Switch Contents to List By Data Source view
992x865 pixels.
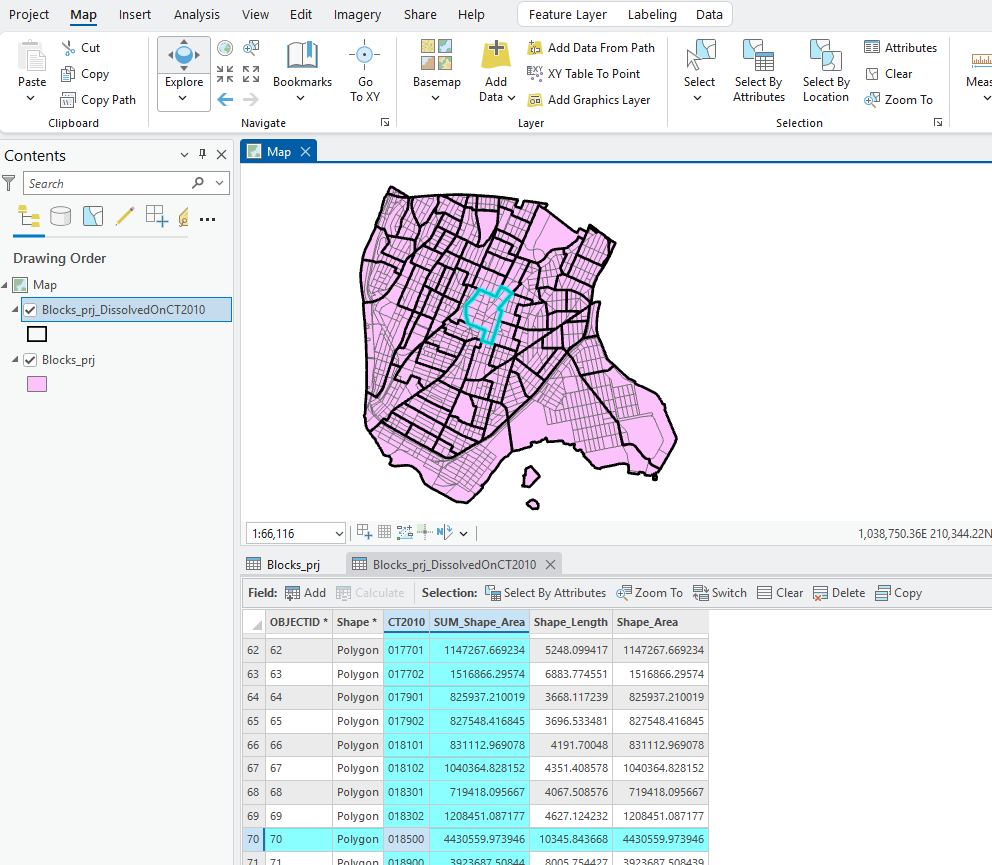point(60,216)
